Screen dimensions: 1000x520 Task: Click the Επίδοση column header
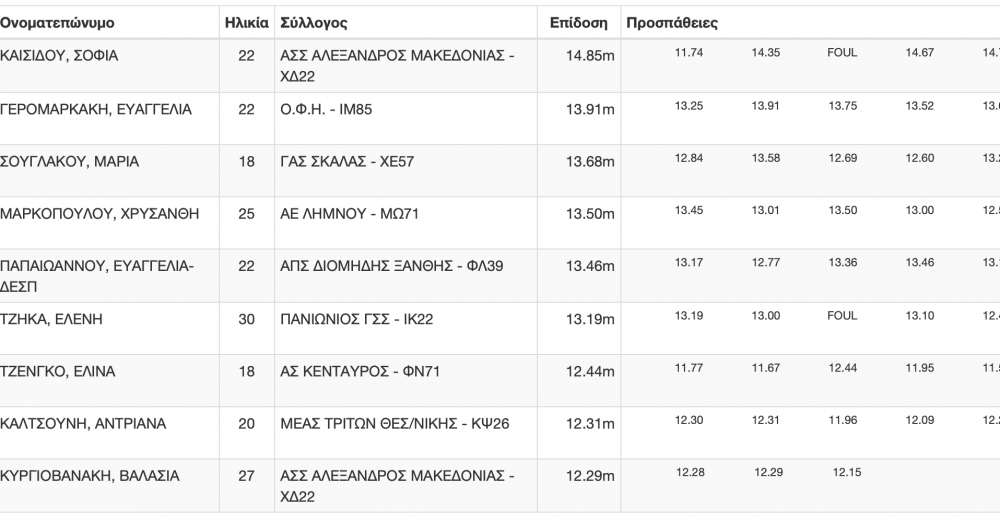(578, 23)
